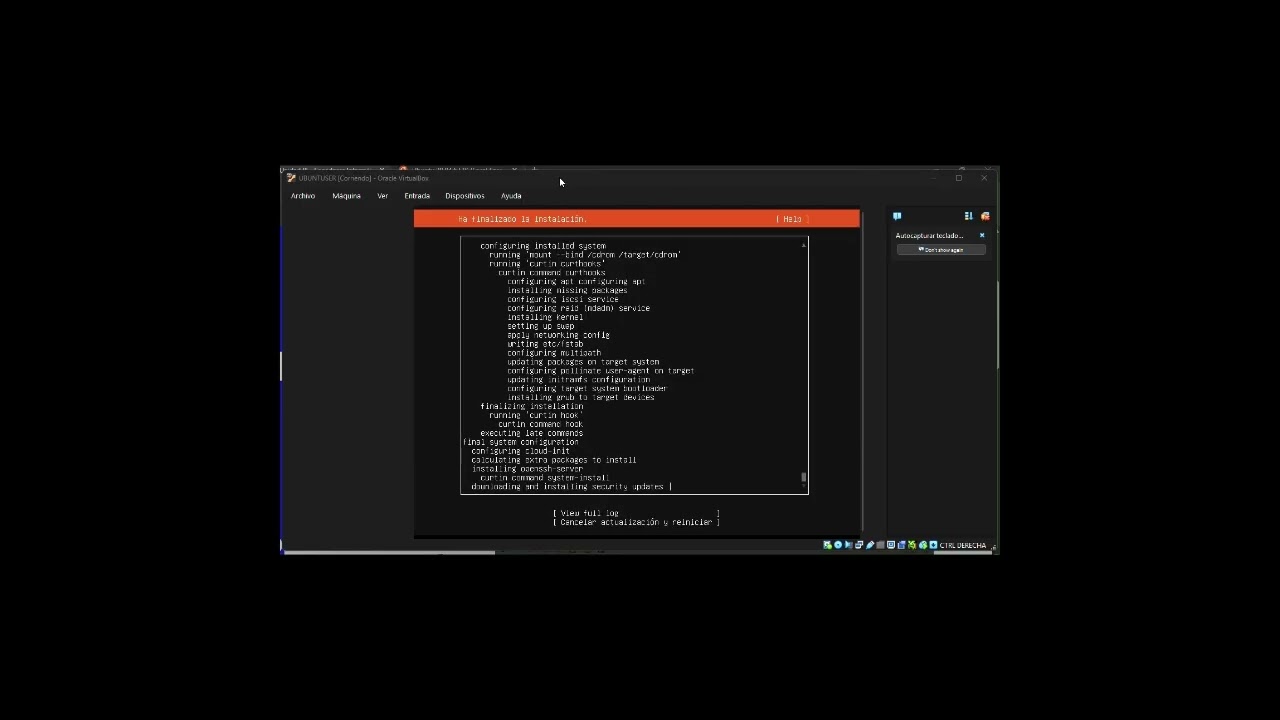This screenshot has height=720, width=1280.
Task: Click the log scroll-up arrow
Action: click(x=804, y=245)
